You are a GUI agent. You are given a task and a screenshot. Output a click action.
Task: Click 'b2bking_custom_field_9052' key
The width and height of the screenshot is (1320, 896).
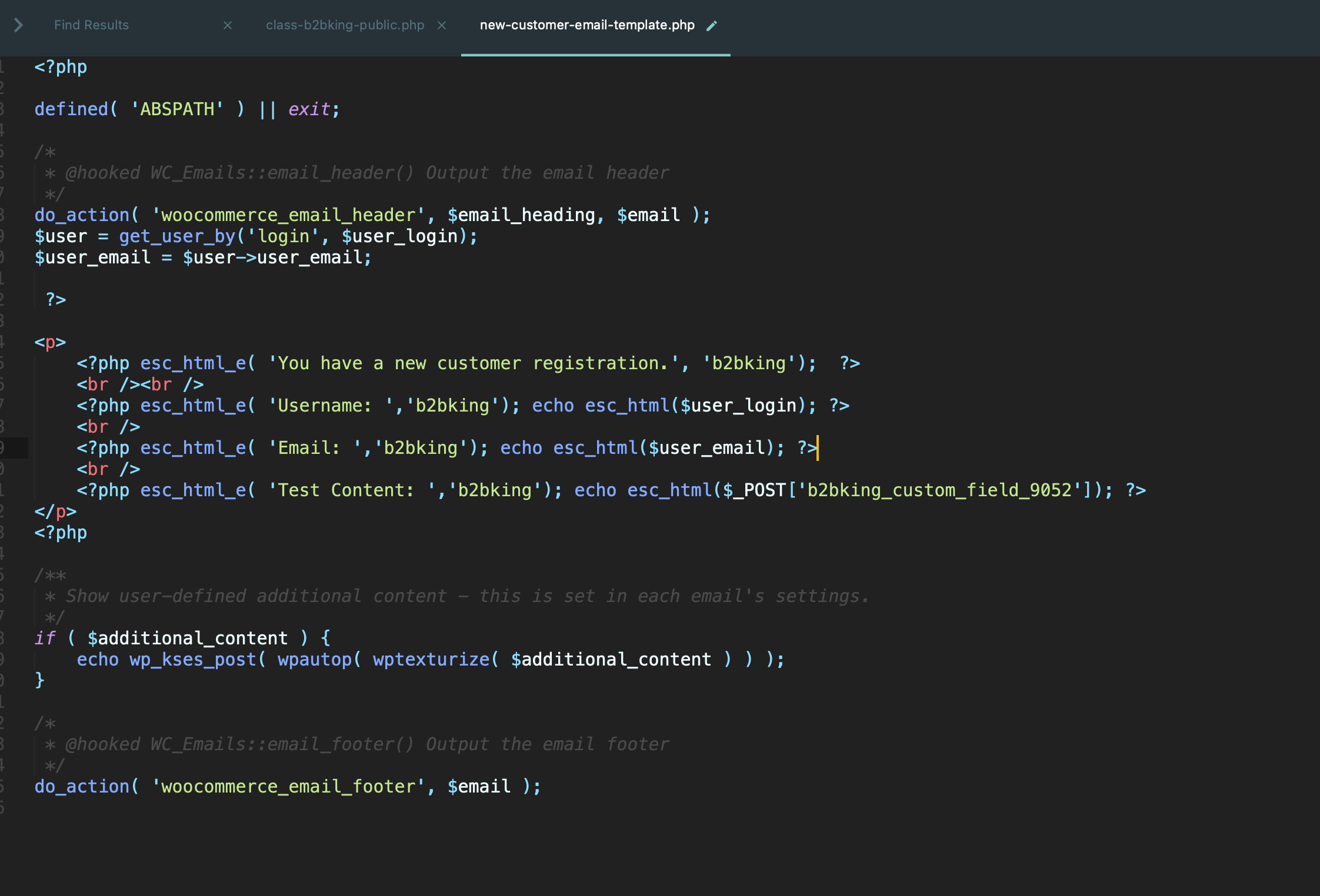(x=939, y=490)
